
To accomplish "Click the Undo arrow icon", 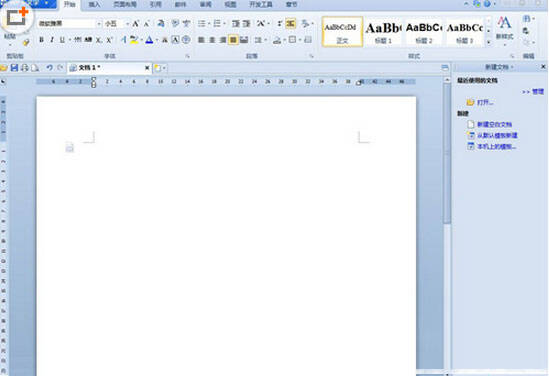I will click(x=49, y=68).
